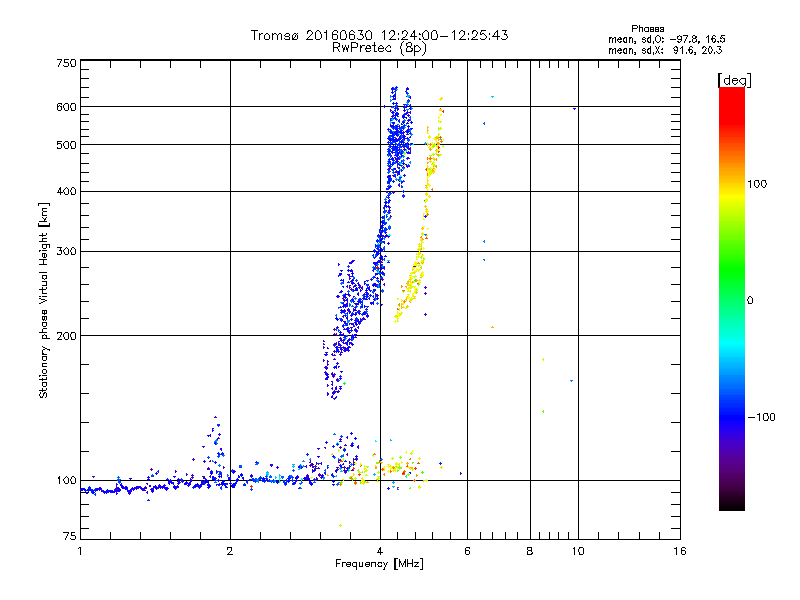Click the '75' y-axis tick label
The height and width of the screenshot is (600, 800).
(x=70, y=536)
